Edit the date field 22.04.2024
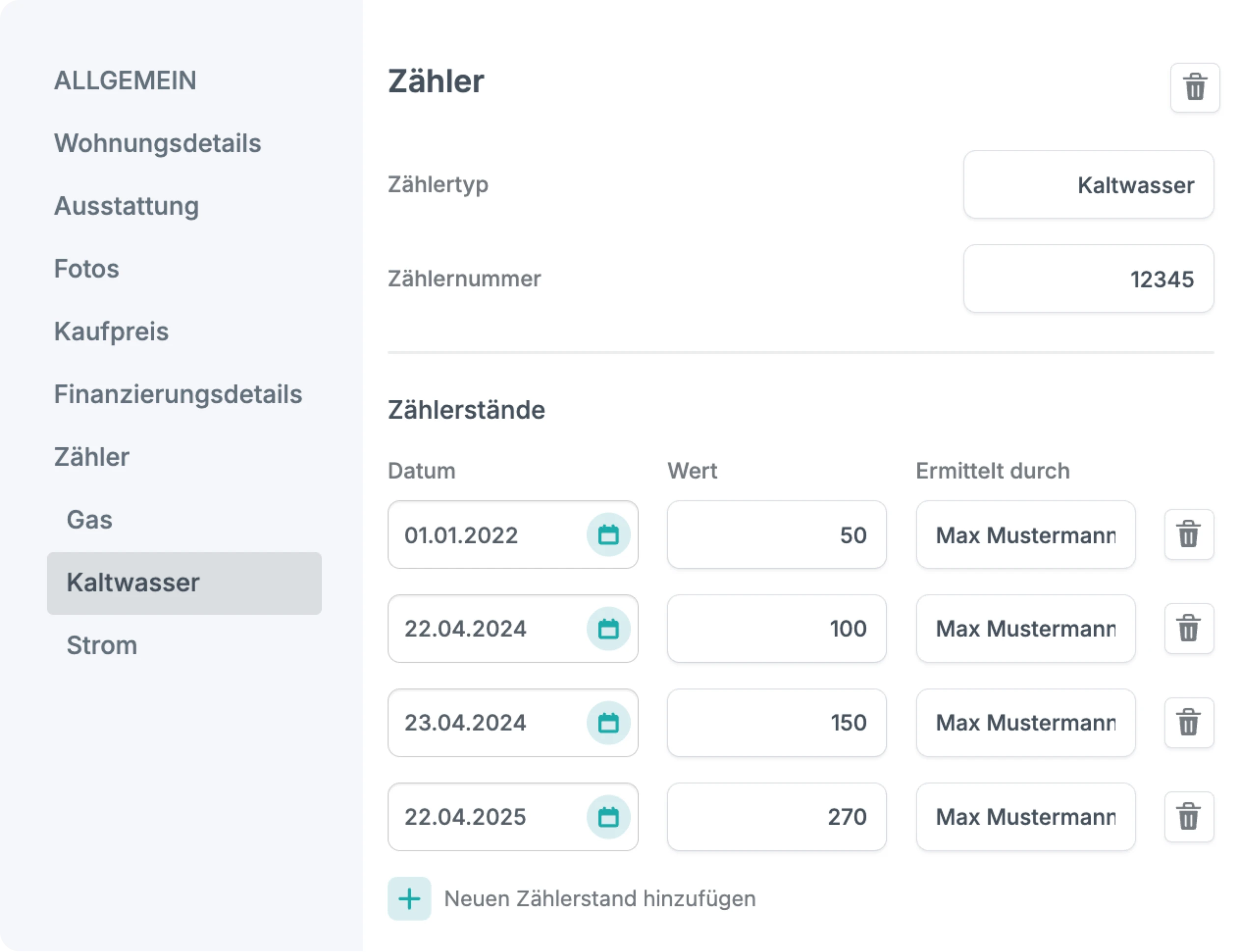This screenshot has height=952, width=1241. 513,628
